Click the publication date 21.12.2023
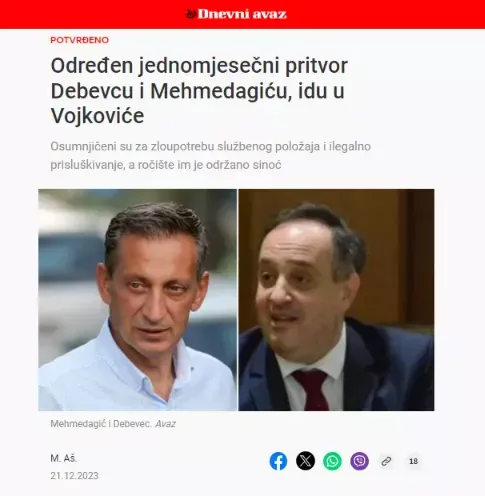This screenshot has width=485, height=496. [74, 476]
